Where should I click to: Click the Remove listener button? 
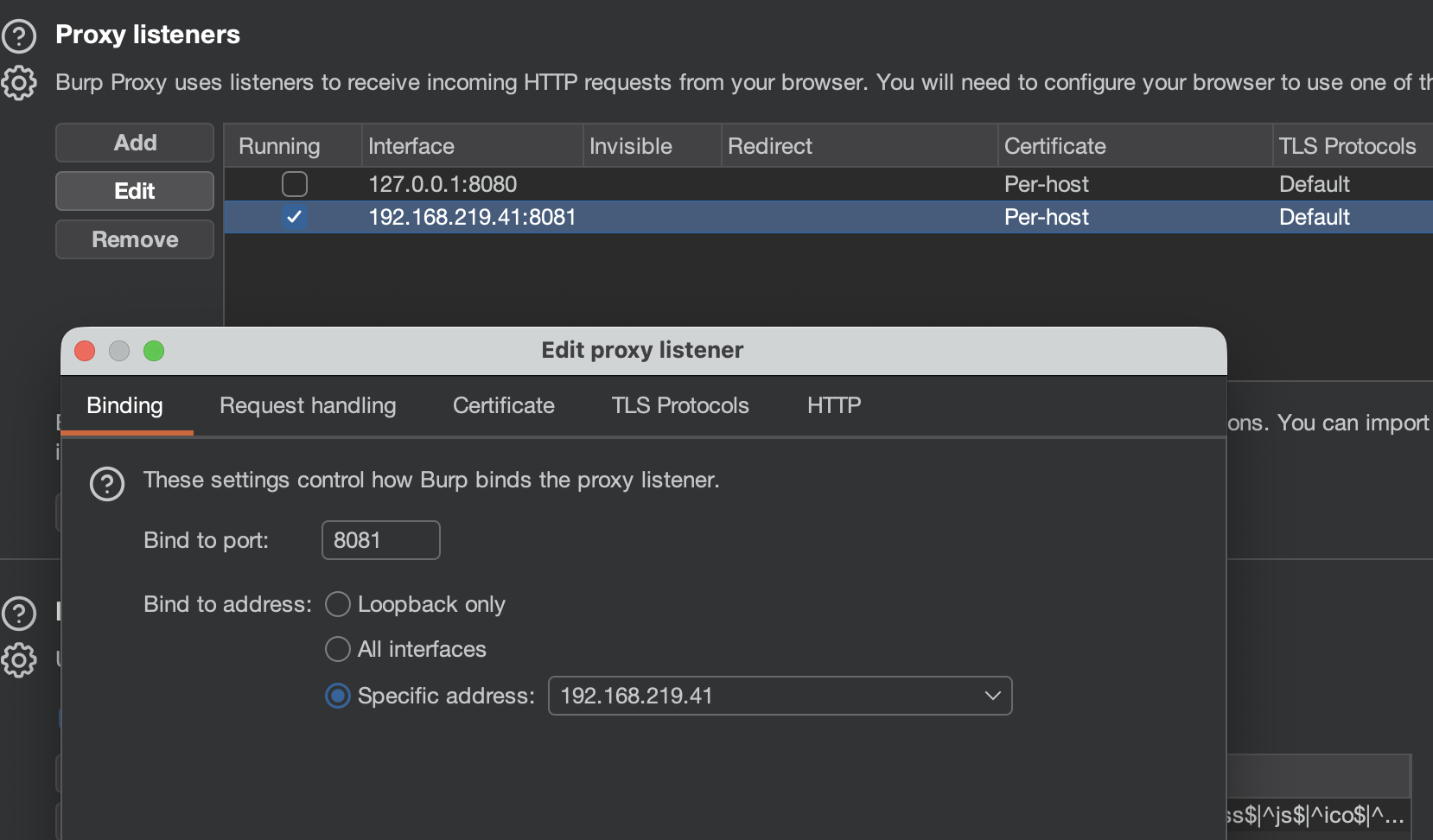135,239
